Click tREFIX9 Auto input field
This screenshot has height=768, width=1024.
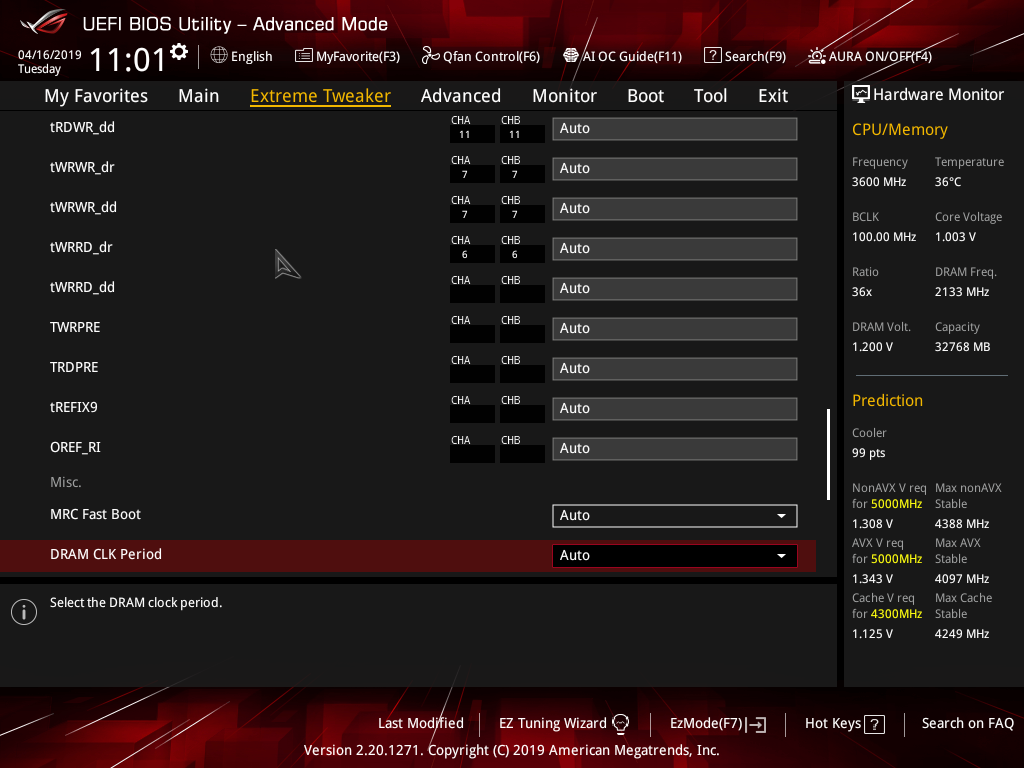pyautogui.click(x=675, y=409)
